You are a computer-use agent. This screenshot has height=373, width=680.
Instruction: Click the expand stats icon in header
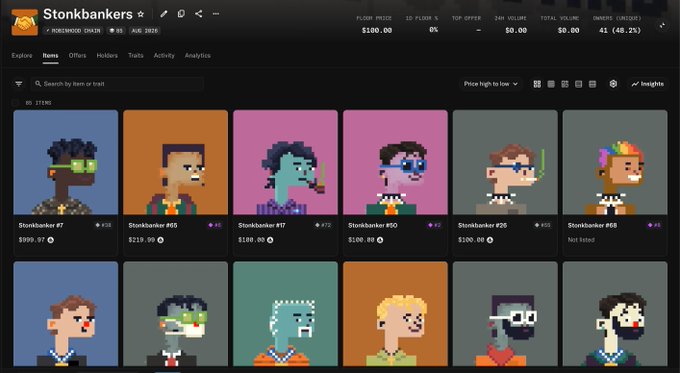[662, 26]
